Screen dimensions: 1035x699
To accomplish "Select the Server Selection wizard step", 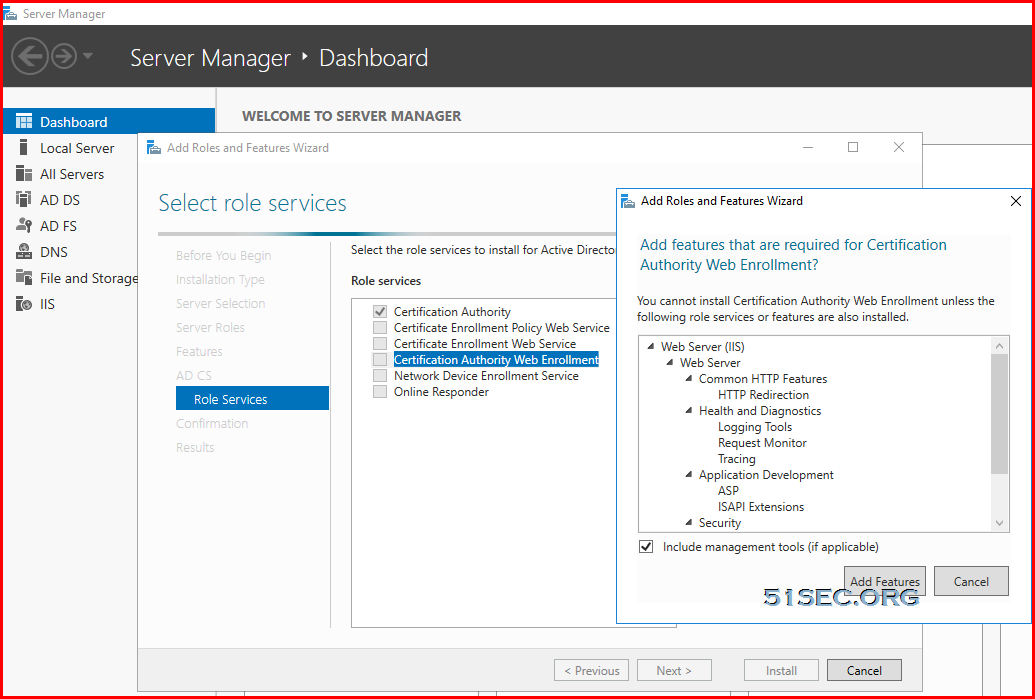I will (x=220, y=304).
